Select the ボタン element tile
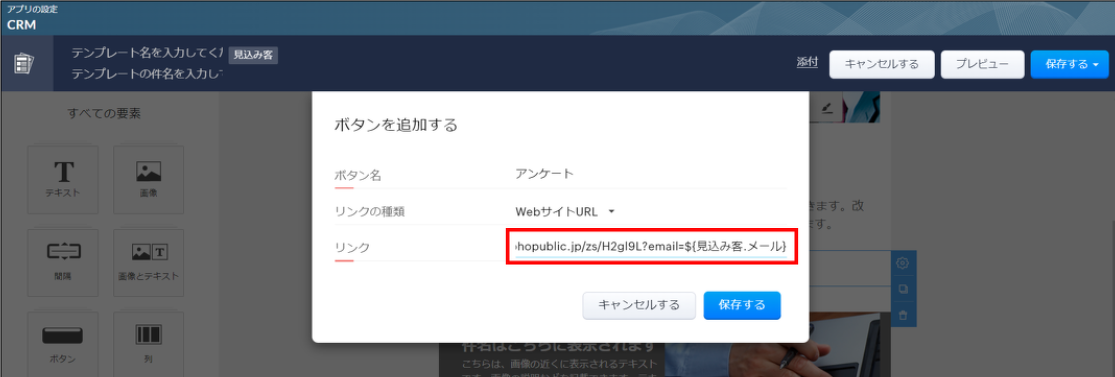 [x=63, y=344]
